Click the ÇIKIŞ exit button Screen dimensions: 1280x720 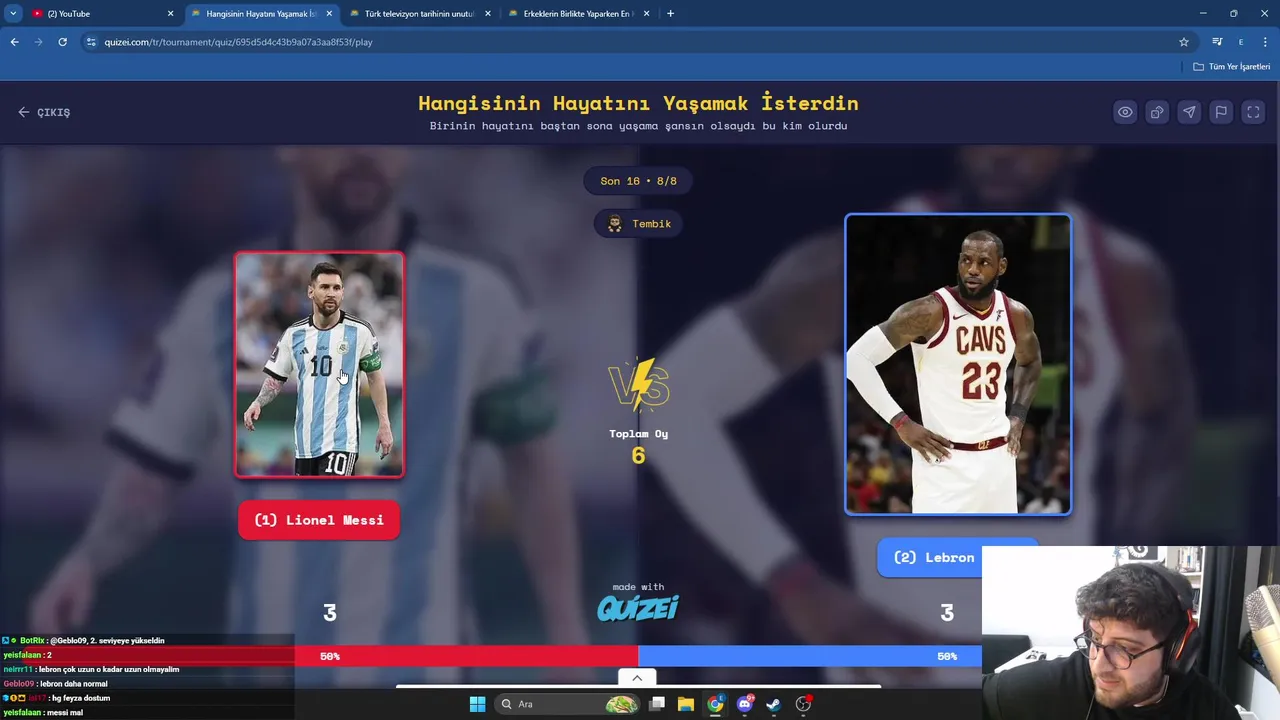click(44, 112)
